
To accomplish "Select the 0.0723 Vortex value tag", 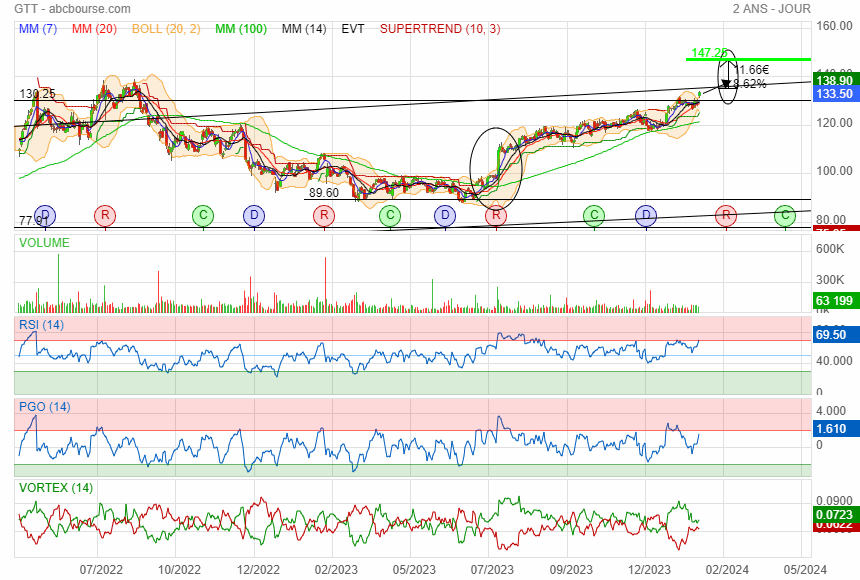I will click(x=834, y=515).
